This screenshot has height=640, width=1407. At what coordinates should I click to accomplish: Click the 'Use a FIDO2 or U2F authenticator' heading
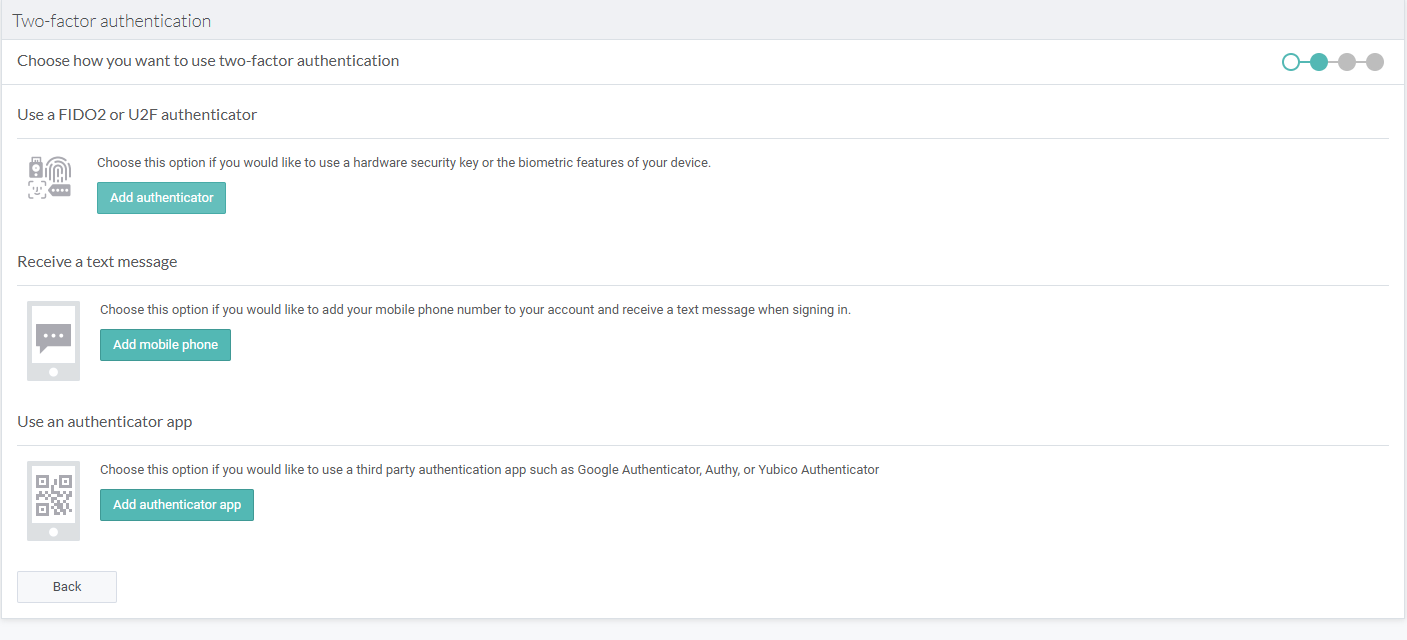pyautogui.click(x=137, y=115)
